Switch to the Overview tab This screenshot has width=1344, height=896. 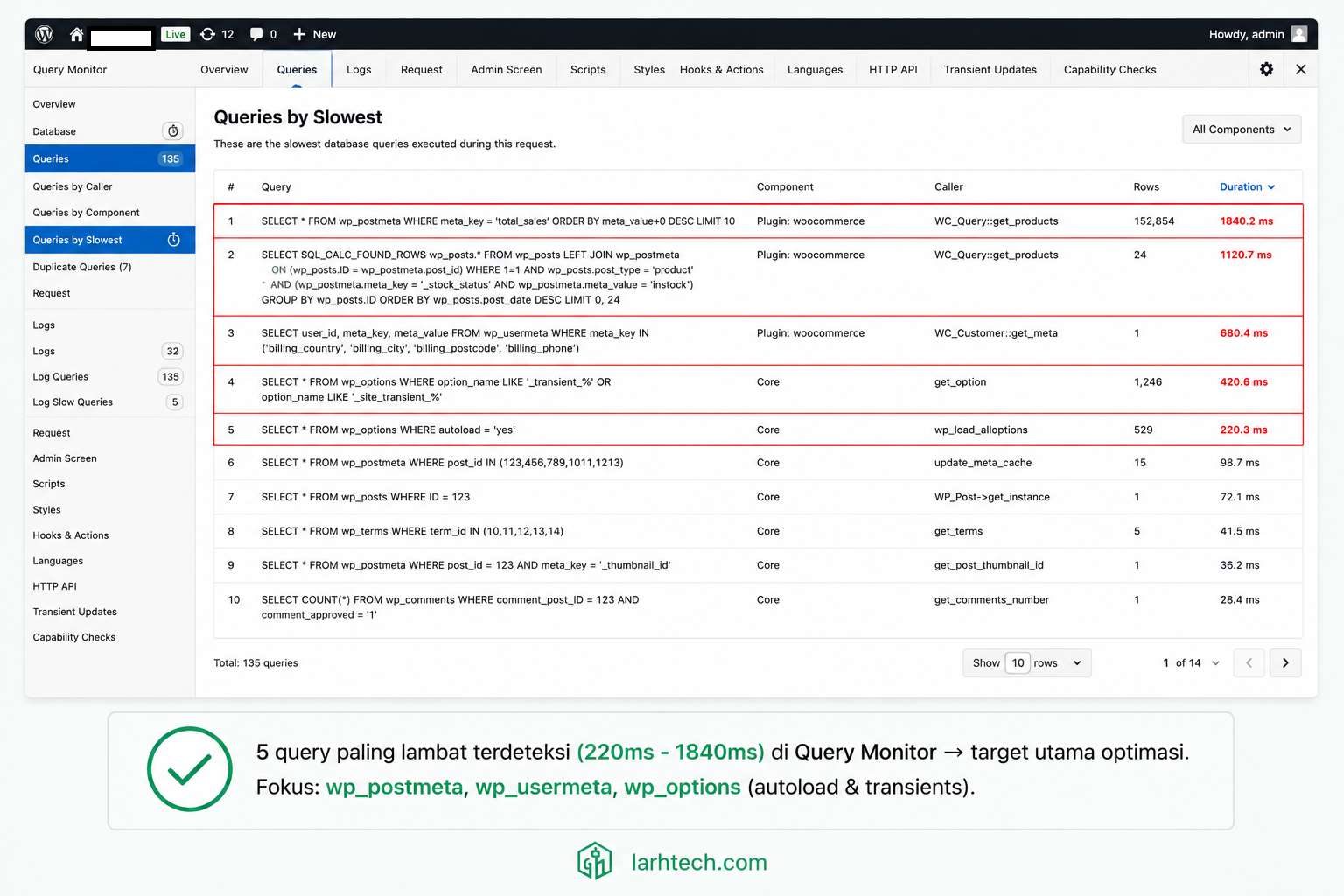pos(224,69)
